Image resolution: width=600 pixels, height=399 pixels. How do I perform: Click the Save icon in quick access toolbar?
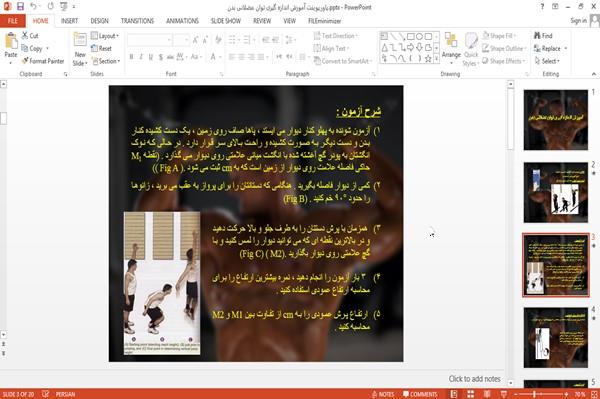tap(20, 7)
